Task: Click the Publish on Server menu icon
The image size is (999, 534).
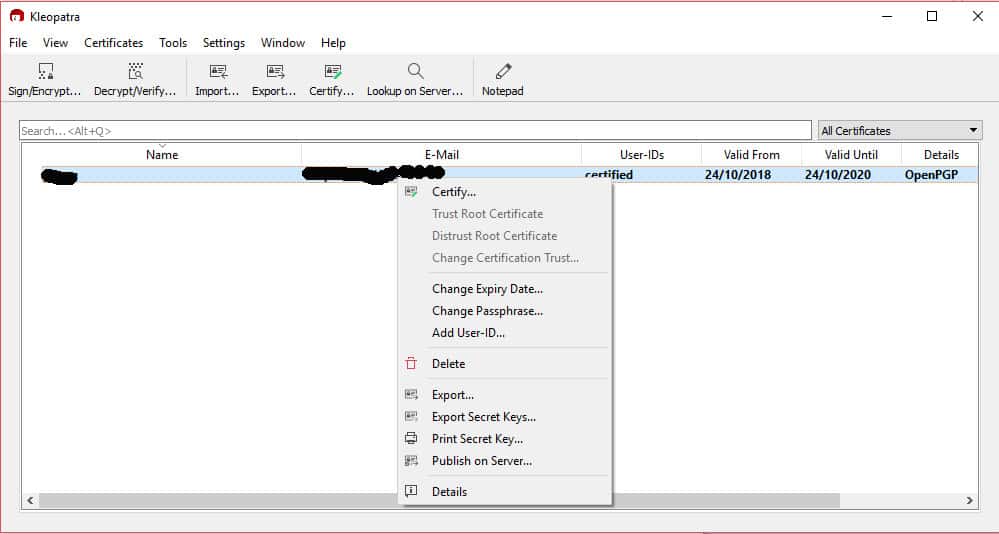Action: (411, 460)
